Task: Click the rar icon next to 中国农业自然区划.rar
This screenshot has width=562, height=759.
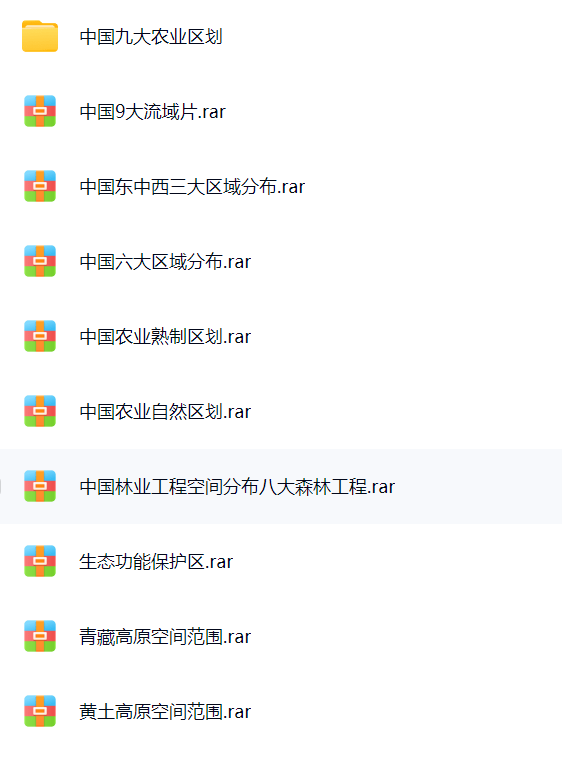Action: (x=40, y=411)
